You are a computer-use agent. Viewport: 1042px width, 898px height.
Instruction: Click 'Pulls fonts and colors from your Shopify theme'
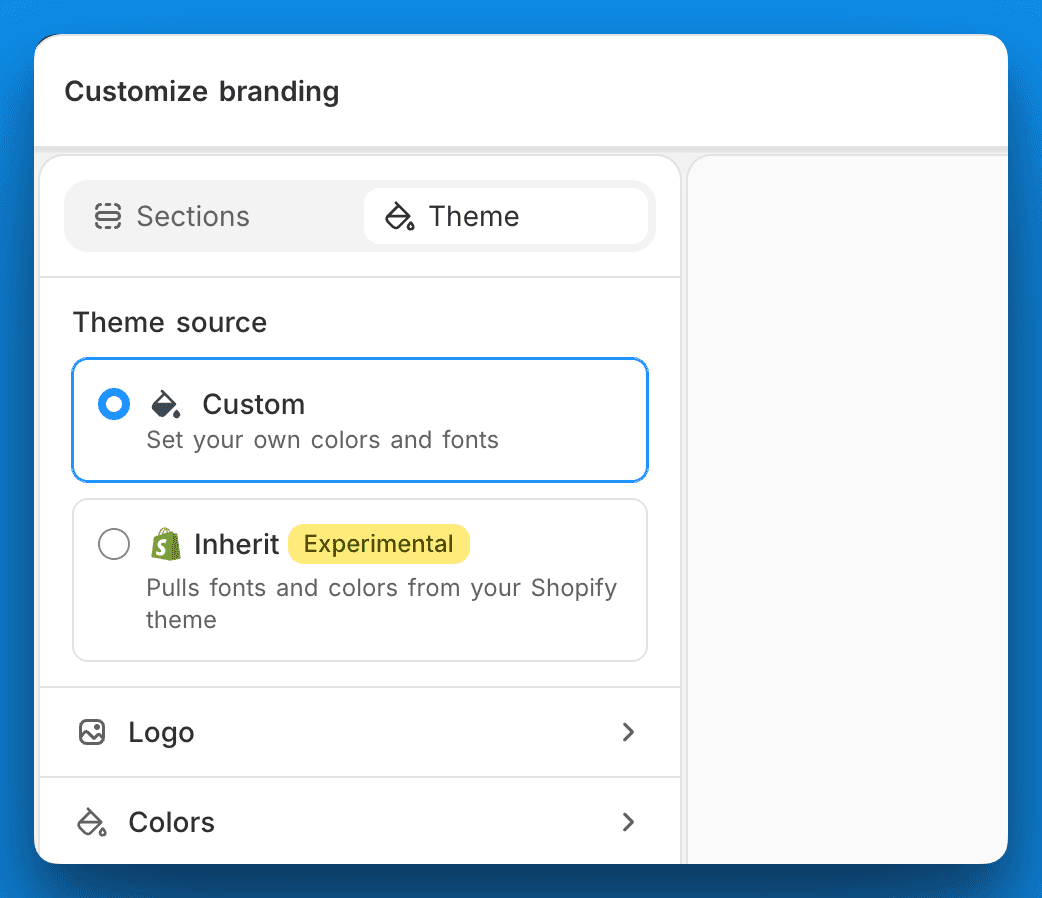381,604
